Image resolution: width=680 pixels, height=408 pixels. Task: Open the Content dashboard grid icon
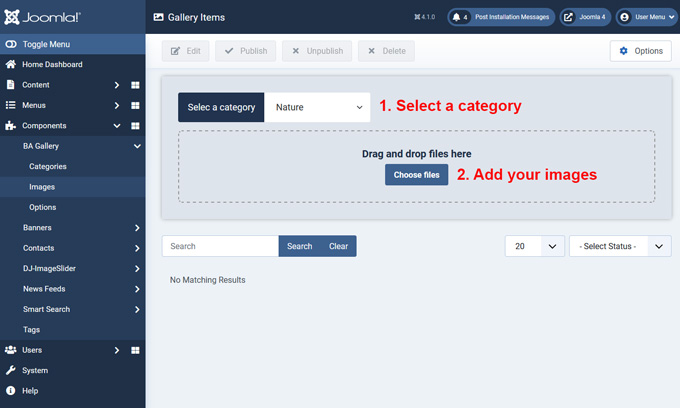(x=135, y=85)
